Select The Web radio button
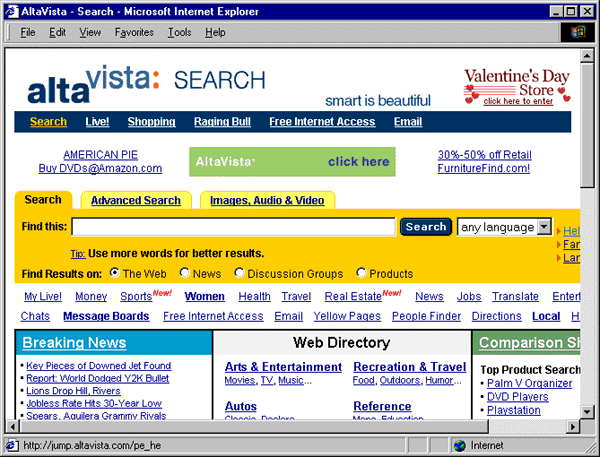The width and height of the screenshot is (600, 457). pos(115,273)
